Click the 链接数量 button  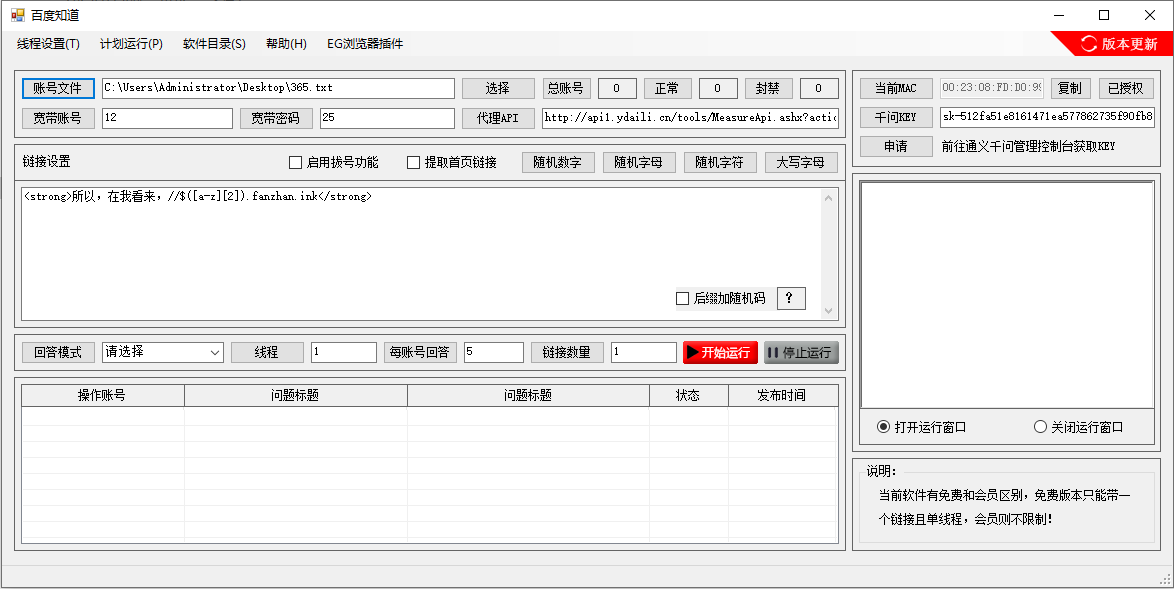click(567, 352)
